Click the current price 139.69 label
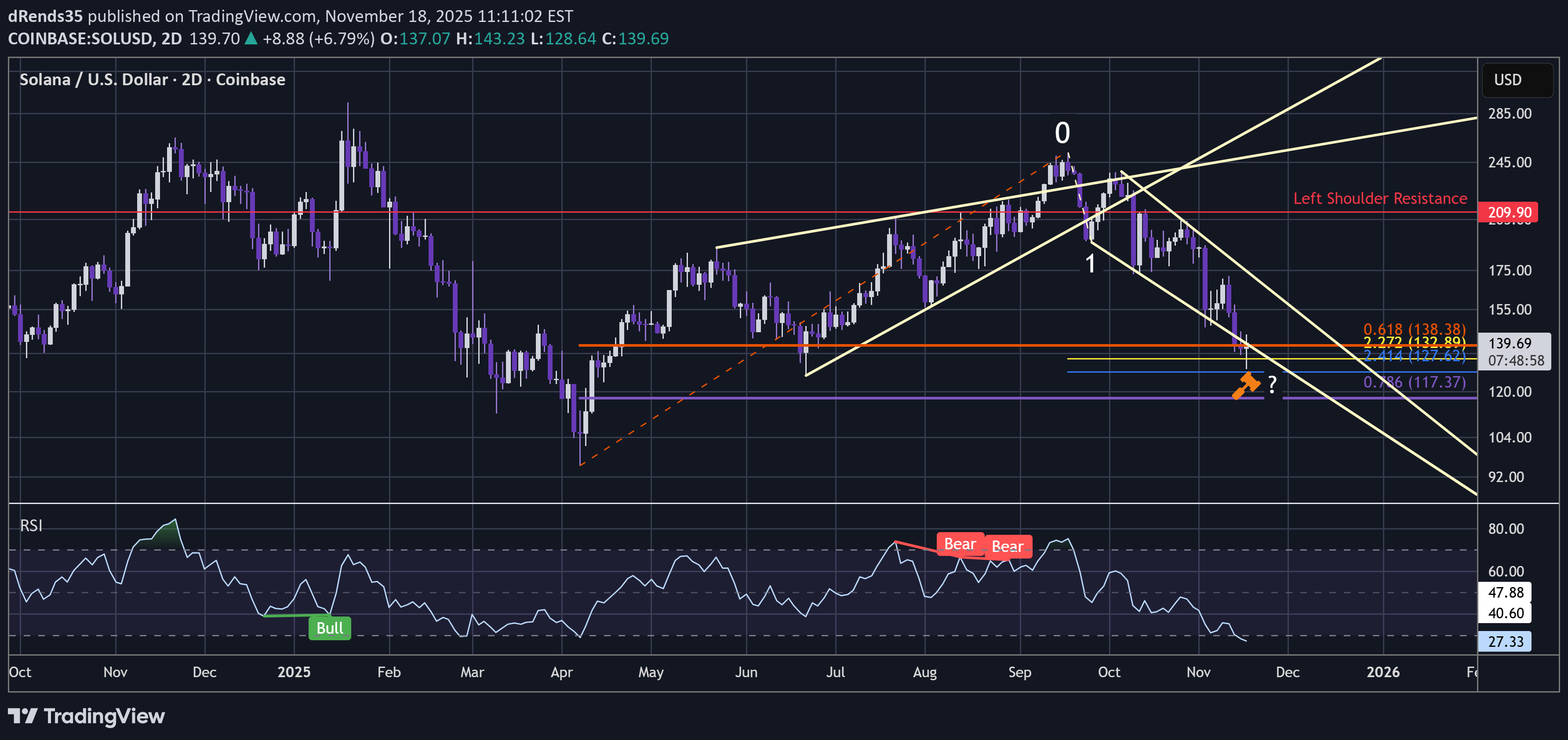This screenshot has height=740, width=1568. 1510,343
